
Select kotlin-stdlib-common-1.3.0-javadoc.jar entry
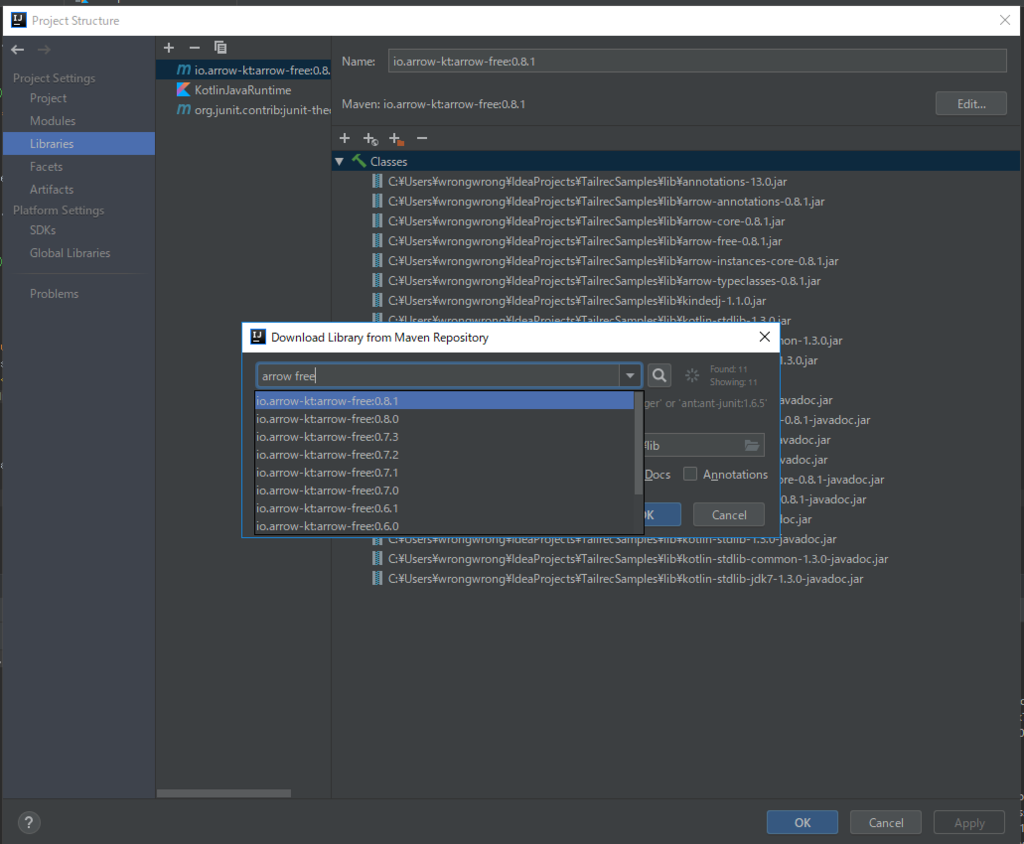click(638, 559)
